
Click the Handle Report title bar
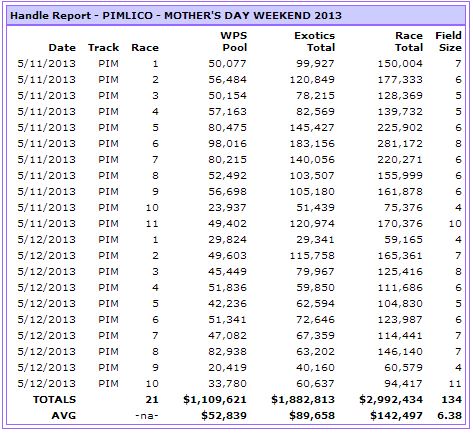tap(236, 16)
